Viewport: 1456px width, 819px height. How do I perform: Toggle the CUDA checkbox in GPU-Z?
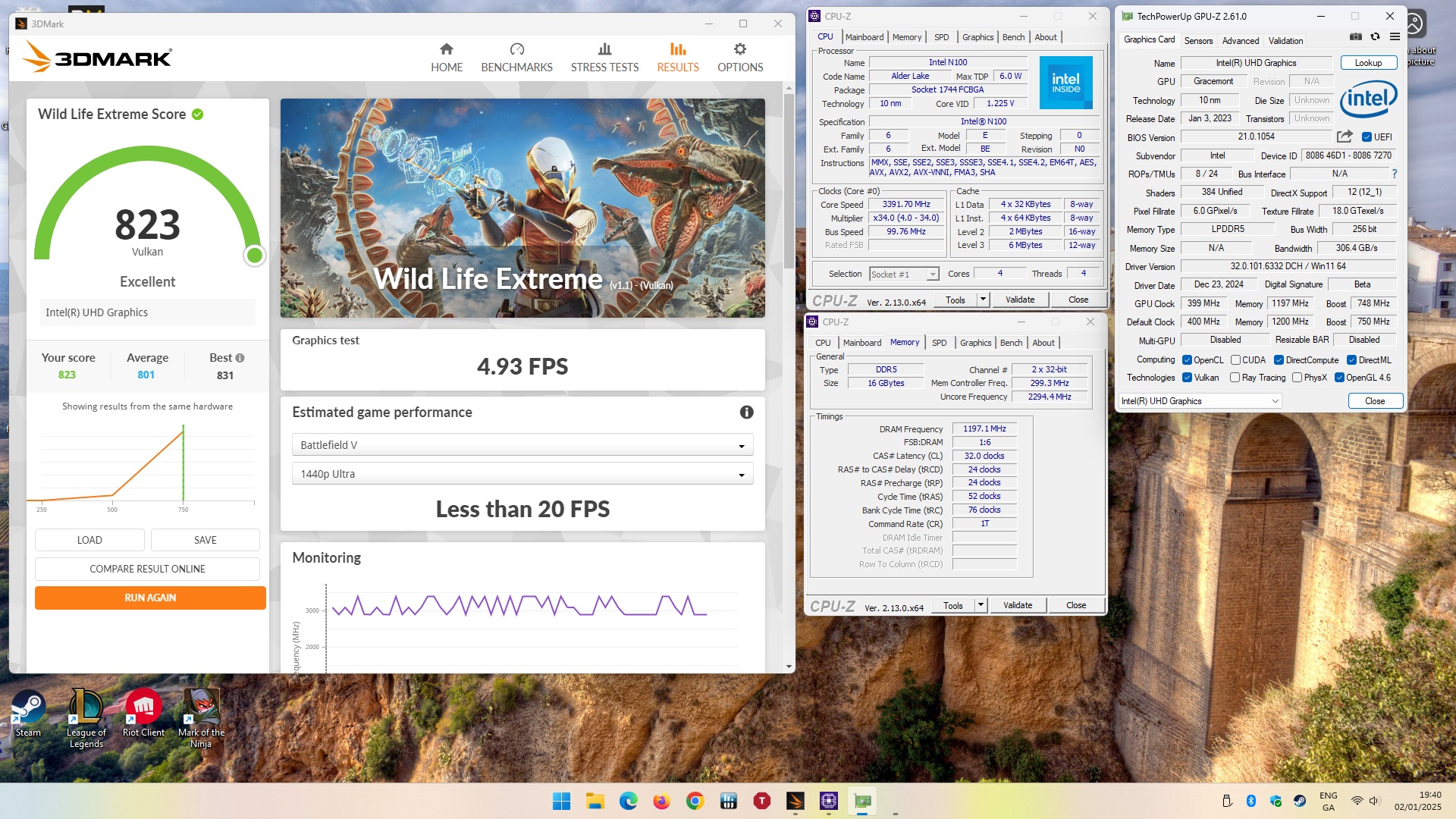(x=1235, y=360)
